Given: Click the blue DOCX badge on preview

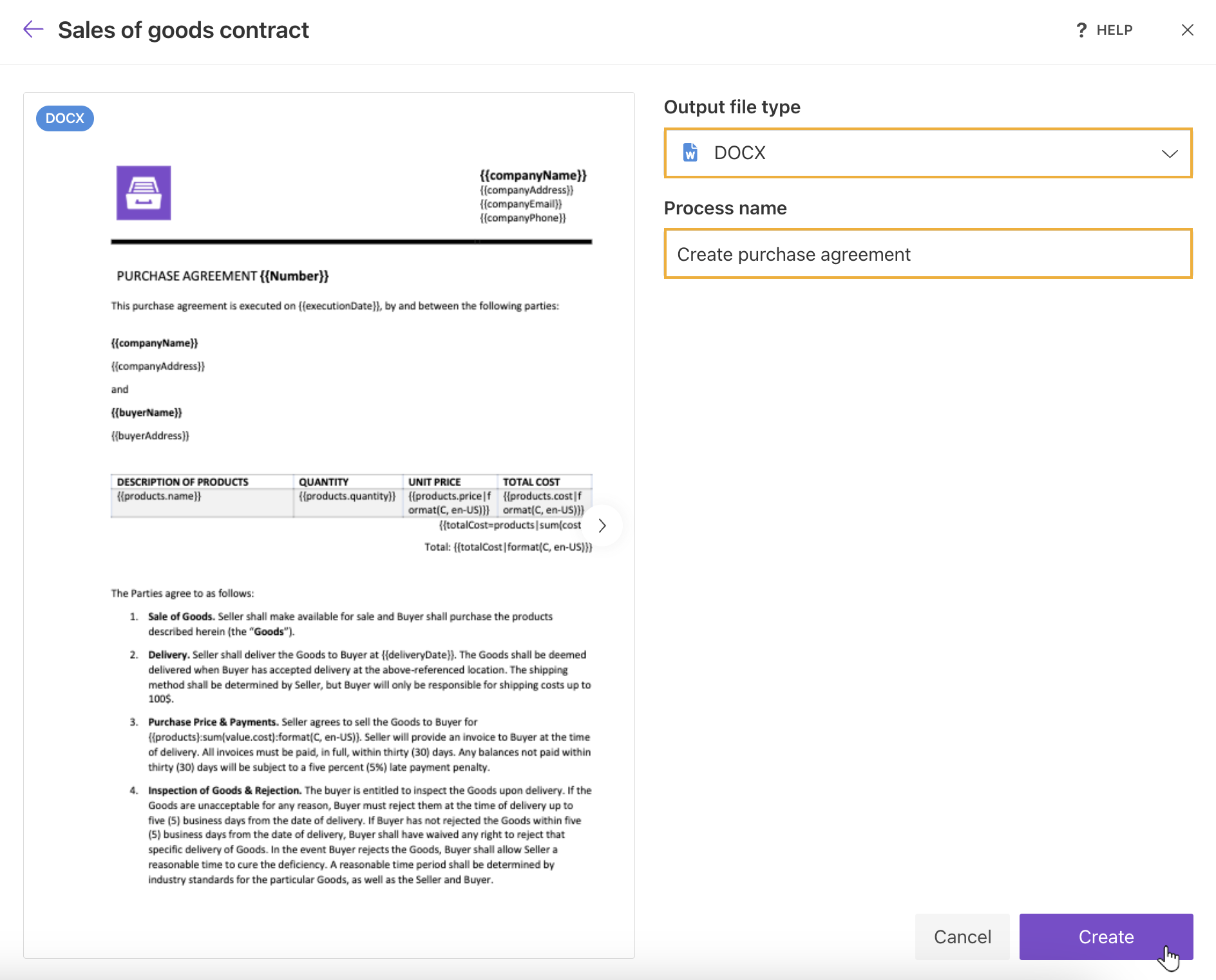Looking at the screenshot, I should click(65, 118).
